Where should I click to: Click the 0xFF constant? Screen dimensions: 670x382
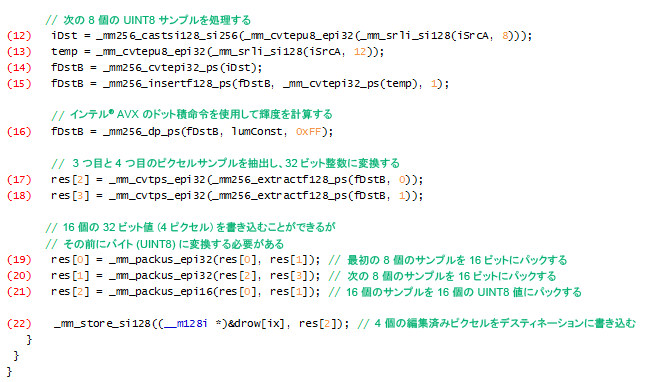[308, 132]
